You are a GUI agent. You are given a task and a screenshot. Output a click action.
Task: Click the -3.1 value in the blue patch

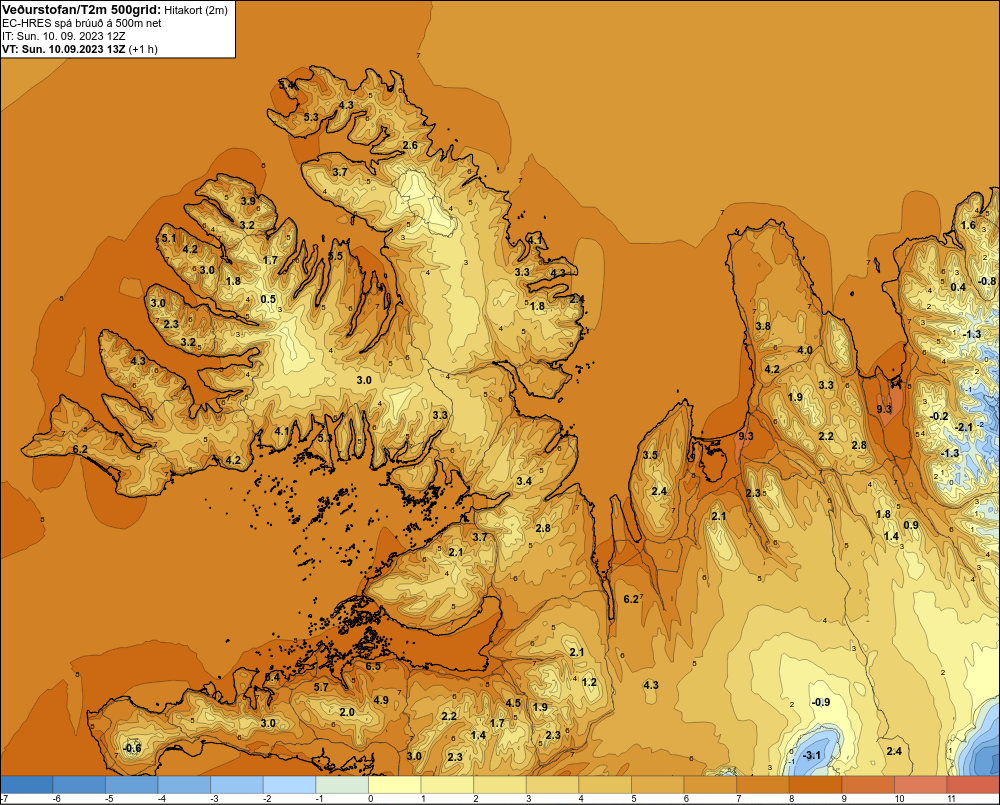[x=811, y=756]
